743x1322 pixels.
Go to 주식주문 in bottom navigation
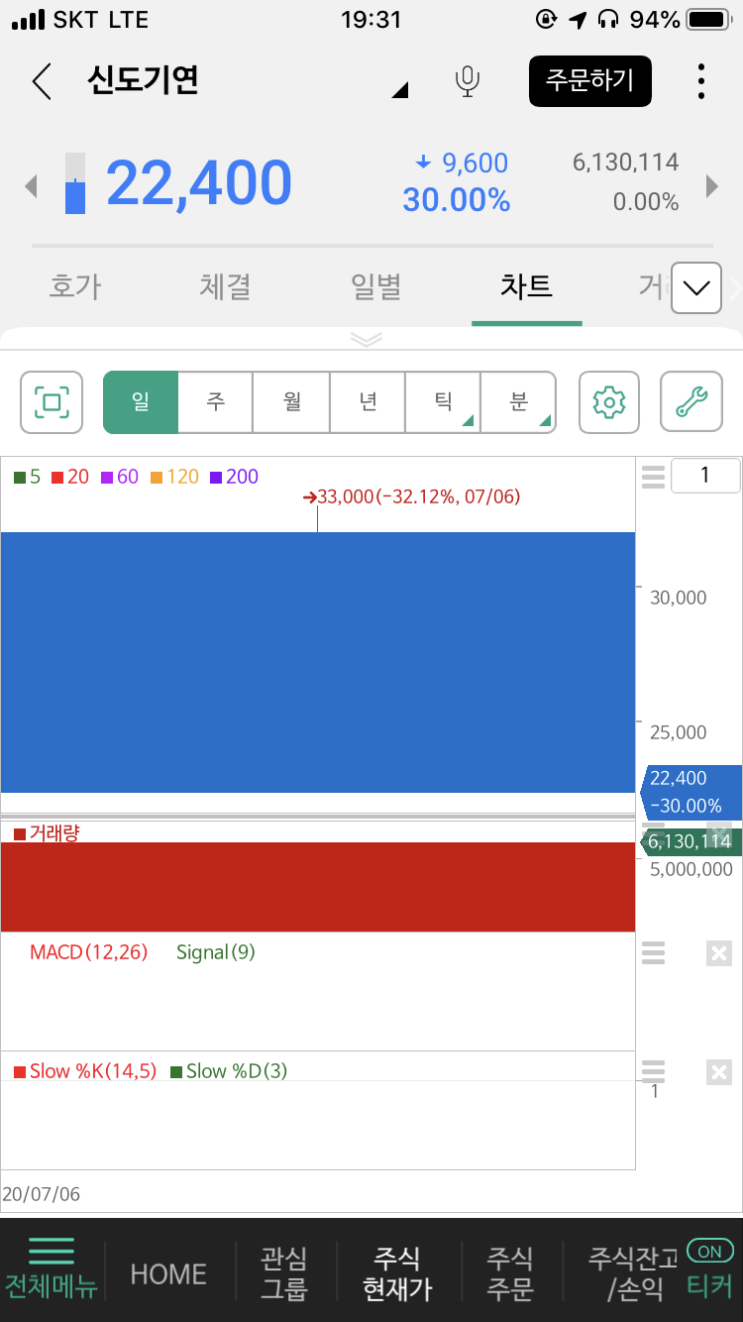(510, 1272)
